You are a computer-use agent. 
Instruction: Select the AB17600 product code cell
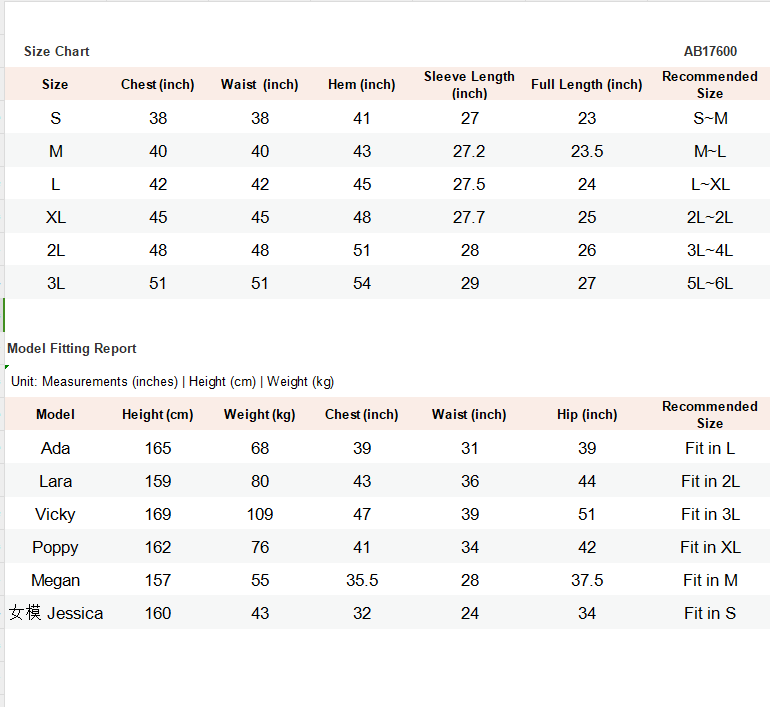(x=710, y=52)
